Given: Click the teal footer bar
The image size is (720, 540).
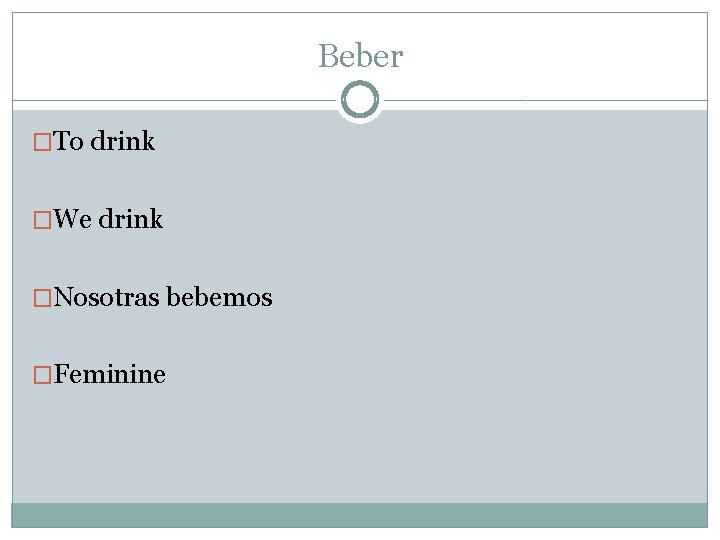Looking at the screenshot, I should pos(360,515).
